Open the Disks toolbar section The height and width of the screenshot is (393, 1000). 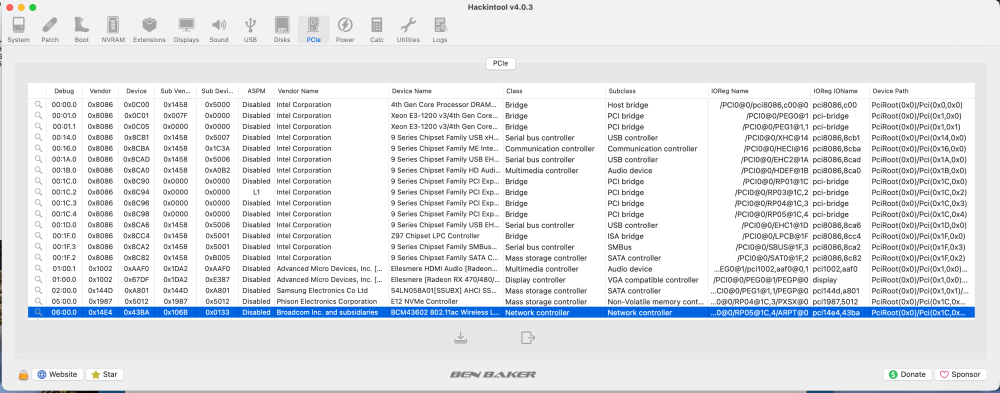(282, 30)
